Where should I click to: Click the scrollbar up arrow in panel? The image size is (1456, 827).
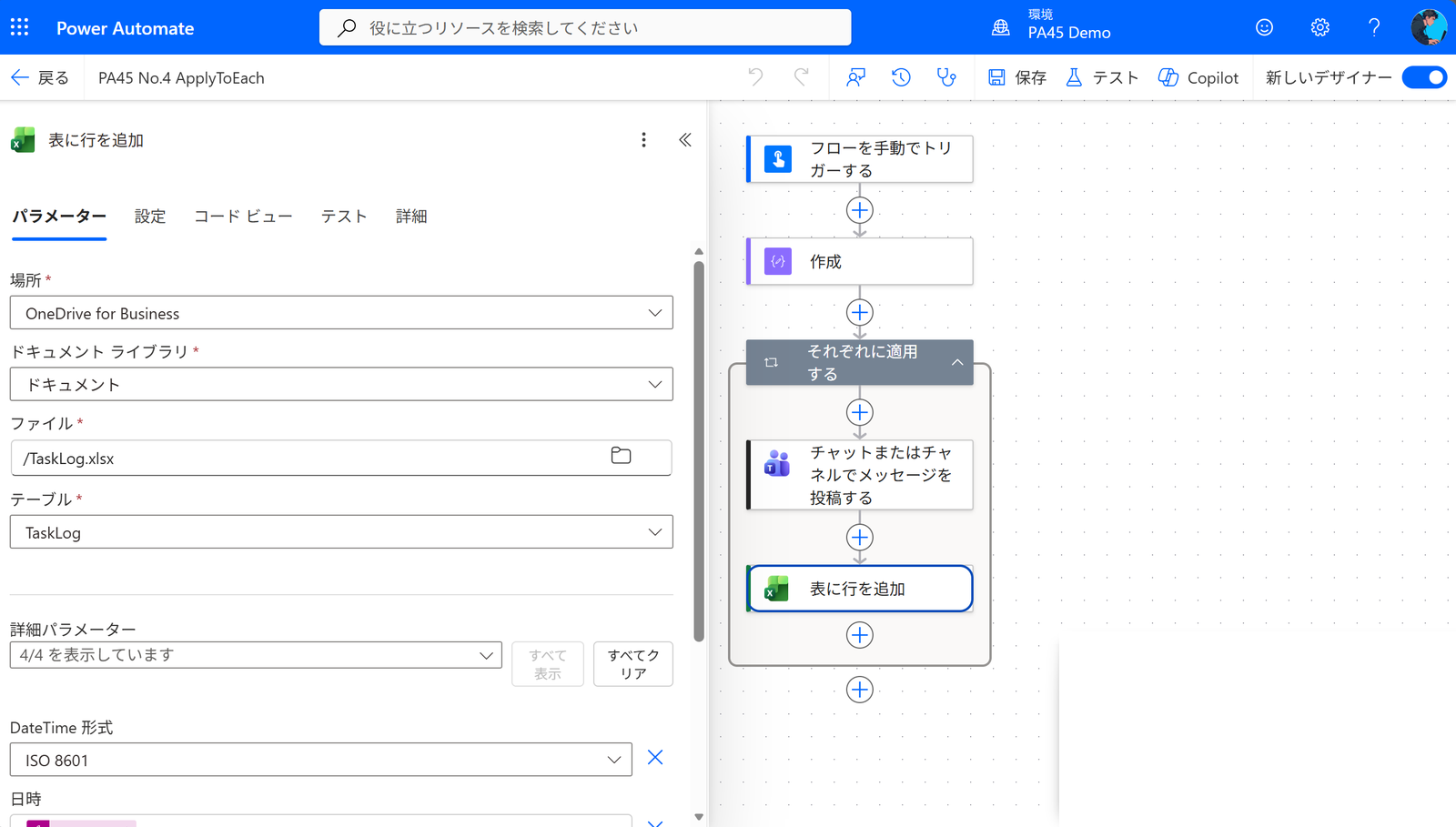pos(699,251)
